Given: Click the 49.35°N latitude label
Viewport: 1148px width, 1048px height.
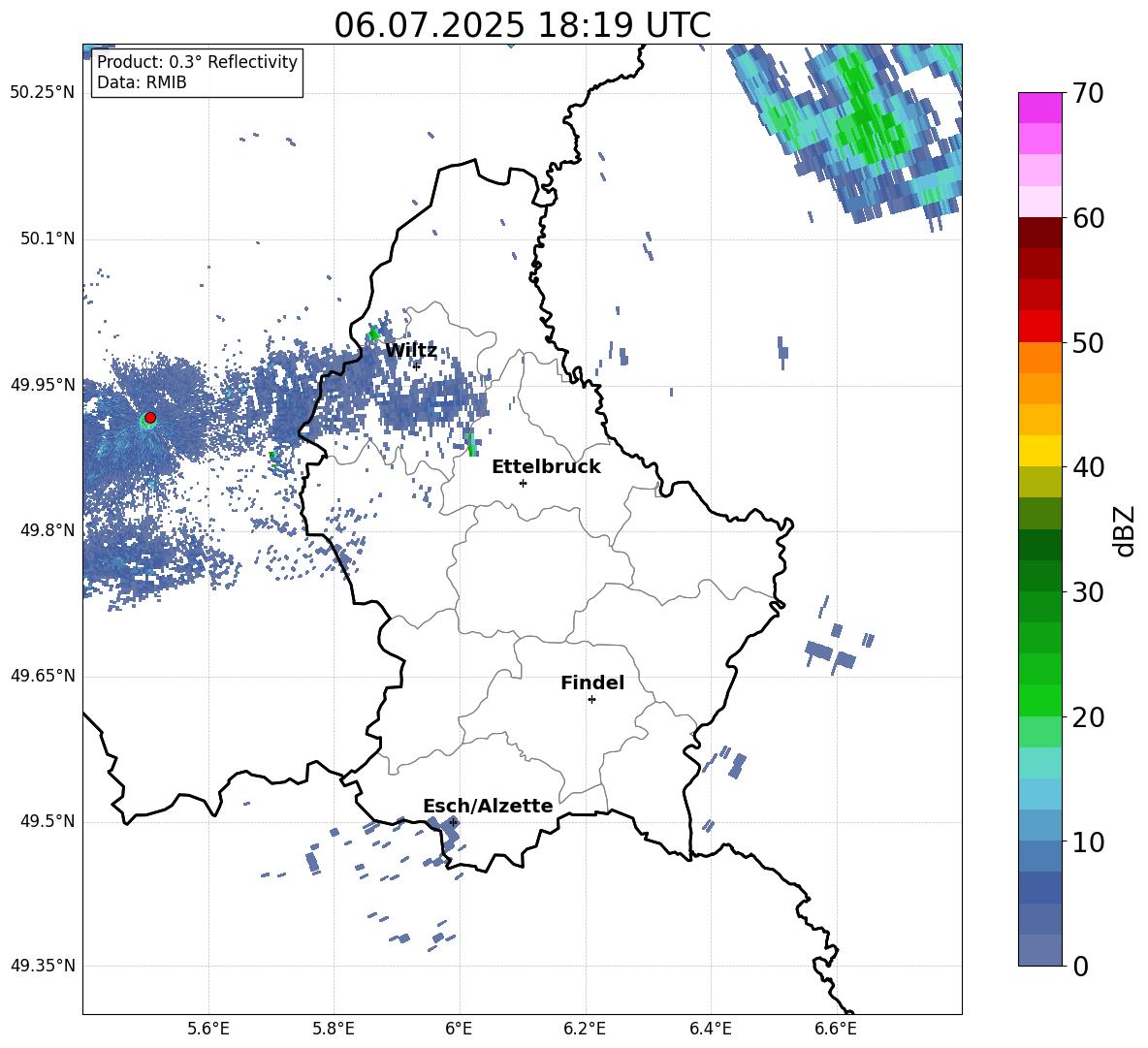Looking at the screenshot, I should [x=44, y=966].
